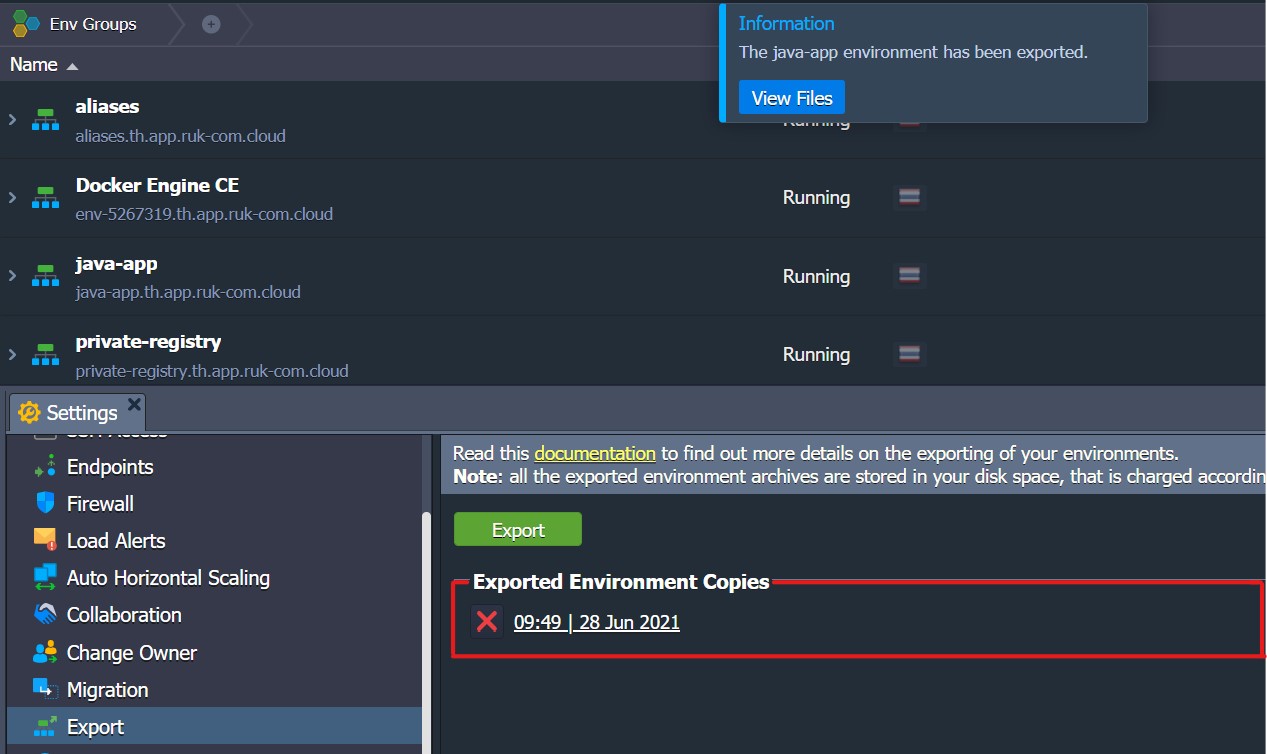The image size is (1267, 754).
Task: Click the region flag for java-app
Action: pos(909,275)
